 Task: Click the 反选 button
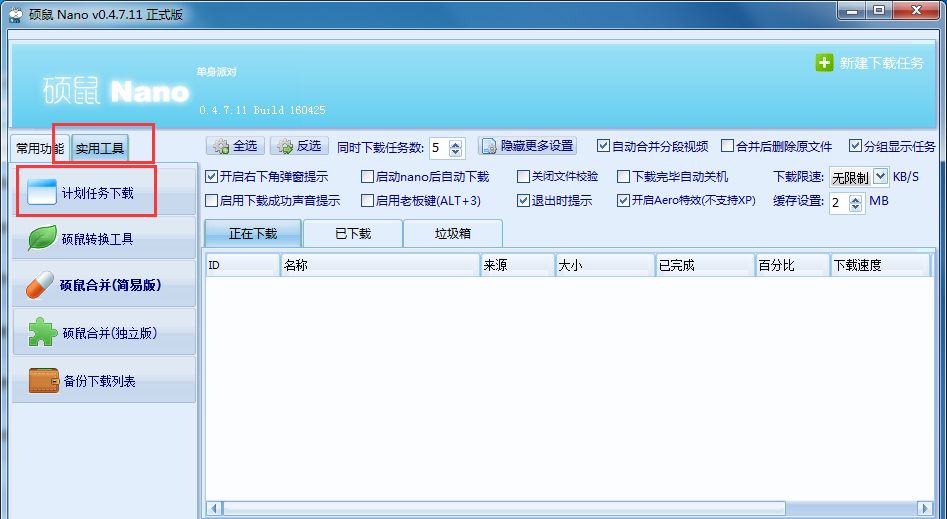click(300, 146)
